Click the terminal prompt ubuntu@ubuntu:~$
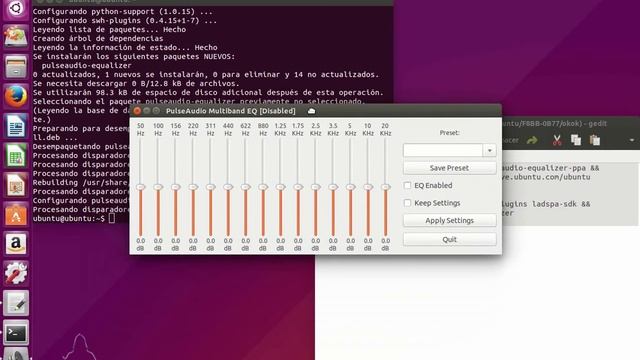The height and width of the screenshot is (360, 640). coord(69,218)
